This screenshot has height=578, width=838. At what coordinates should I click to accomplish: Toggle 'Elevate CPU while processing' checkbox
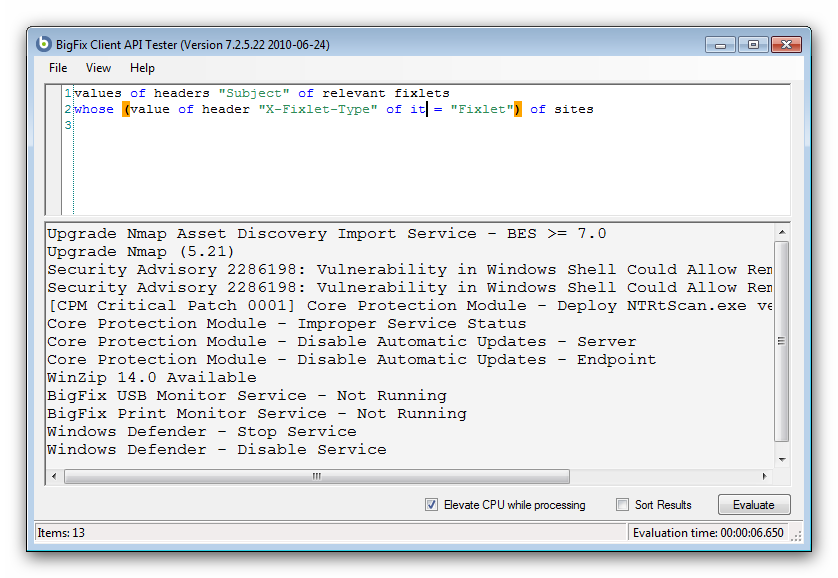tap(431, 505)
